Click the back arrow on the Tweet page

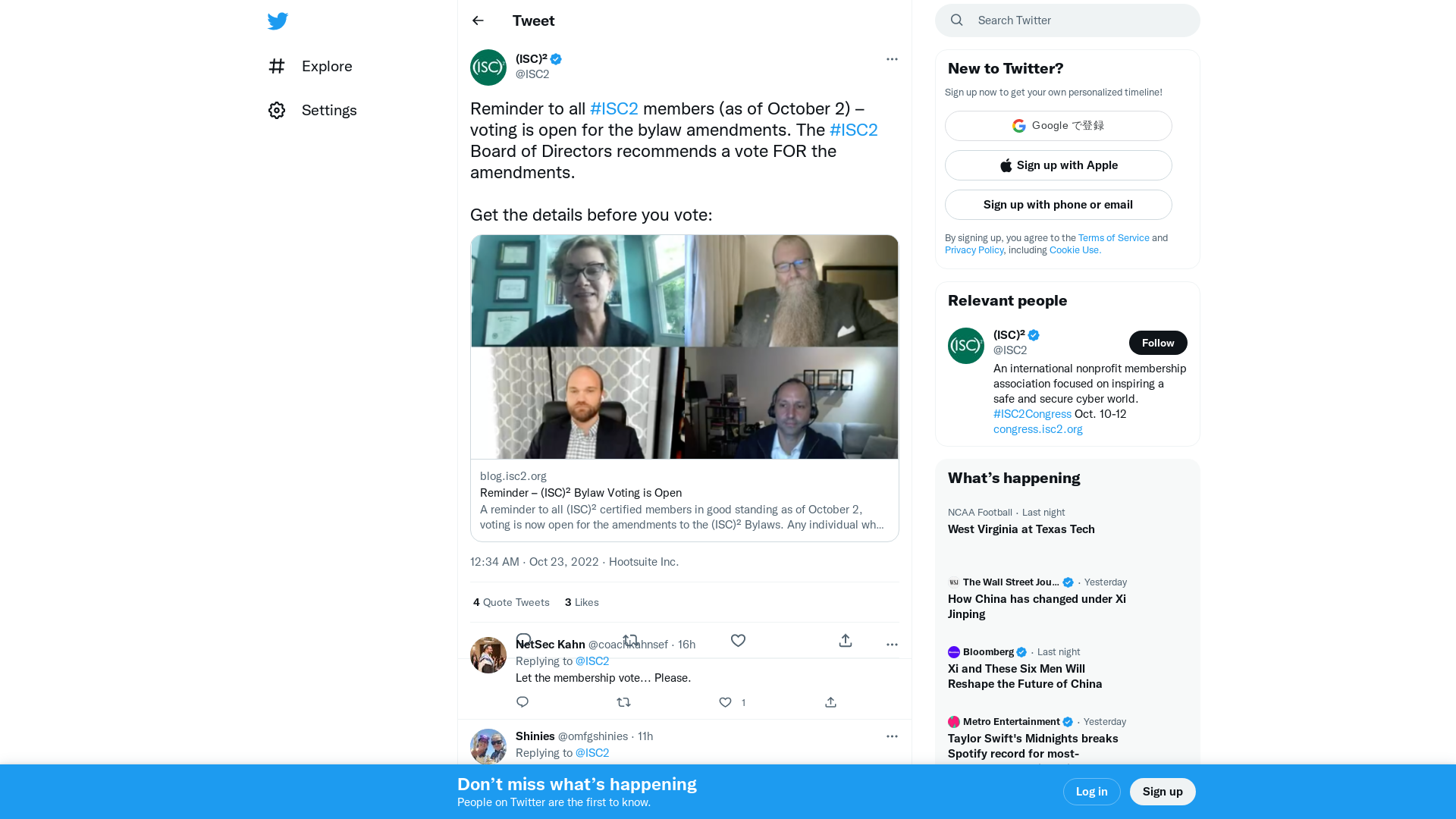(x=477, y=20)
